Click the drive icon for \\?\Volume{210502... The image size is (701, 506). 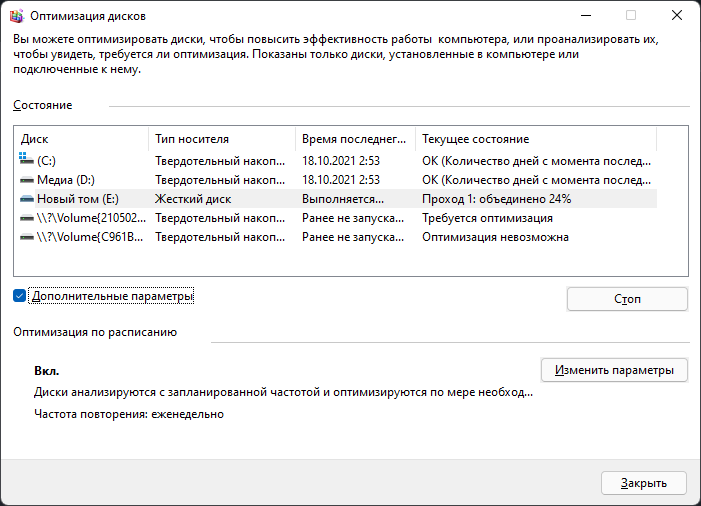pos(27,218)
